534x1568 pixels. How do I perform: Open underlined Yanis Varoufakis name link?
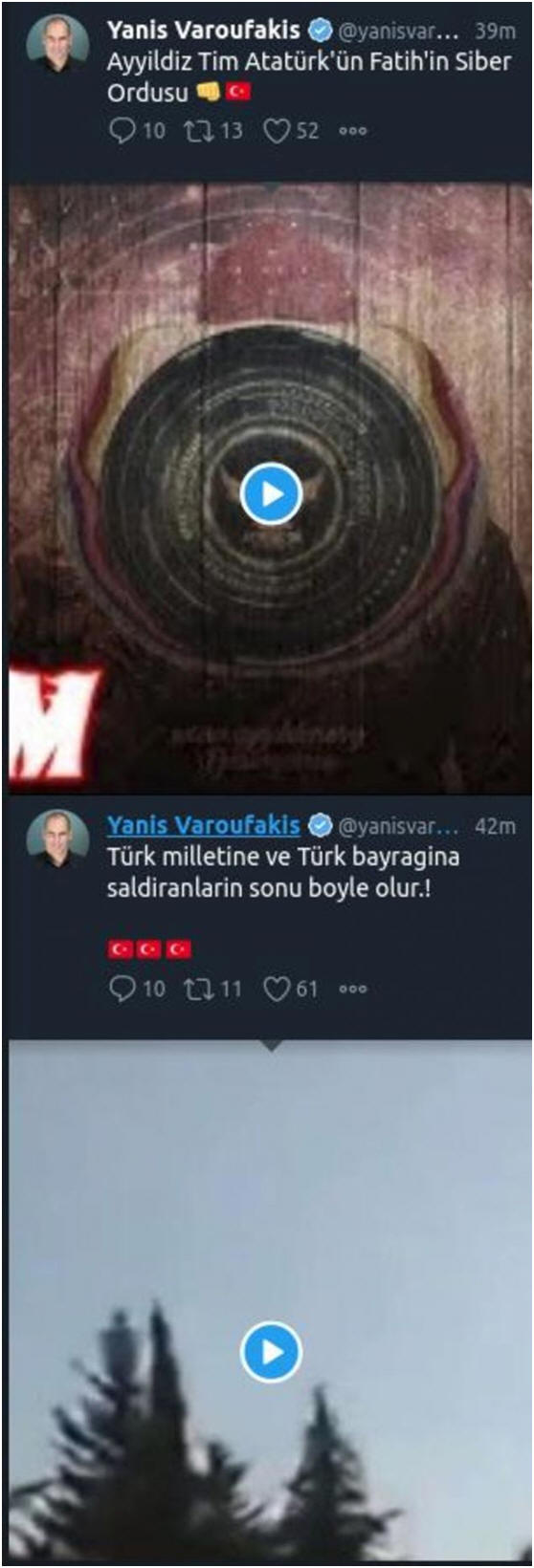pos(203,825)
